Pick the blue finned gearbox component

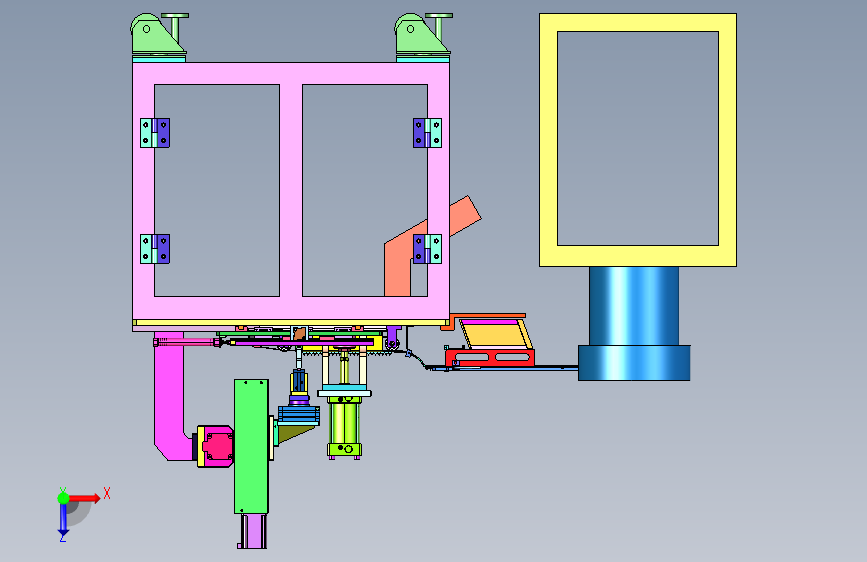click(299, 415)
